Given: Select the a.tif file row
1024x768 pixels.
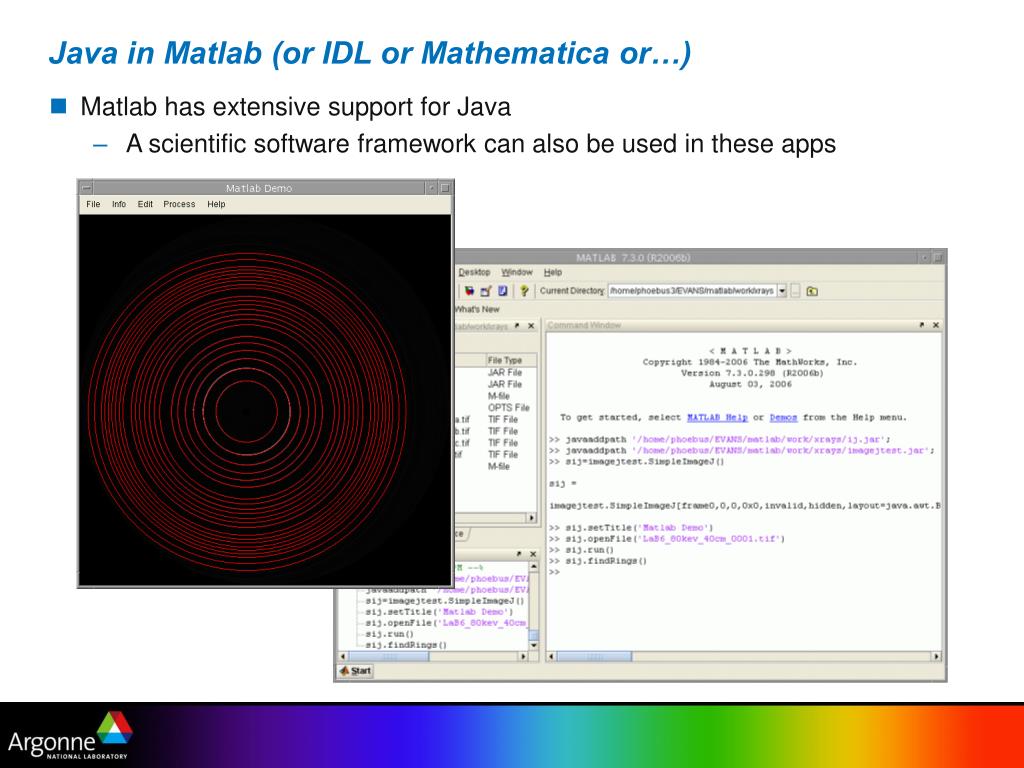Looking at the screenshot, I should [496, 419].
